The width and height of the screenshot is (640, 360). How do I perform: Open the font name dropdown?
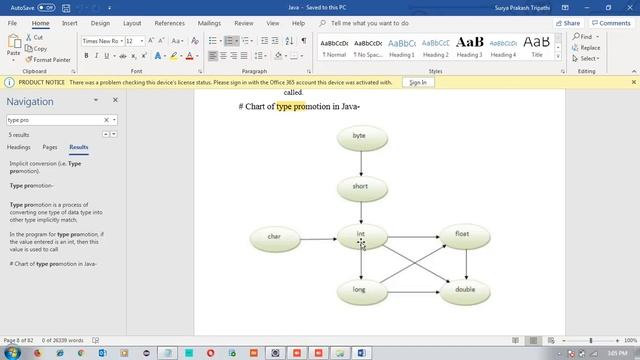click(x=122, y=41)
